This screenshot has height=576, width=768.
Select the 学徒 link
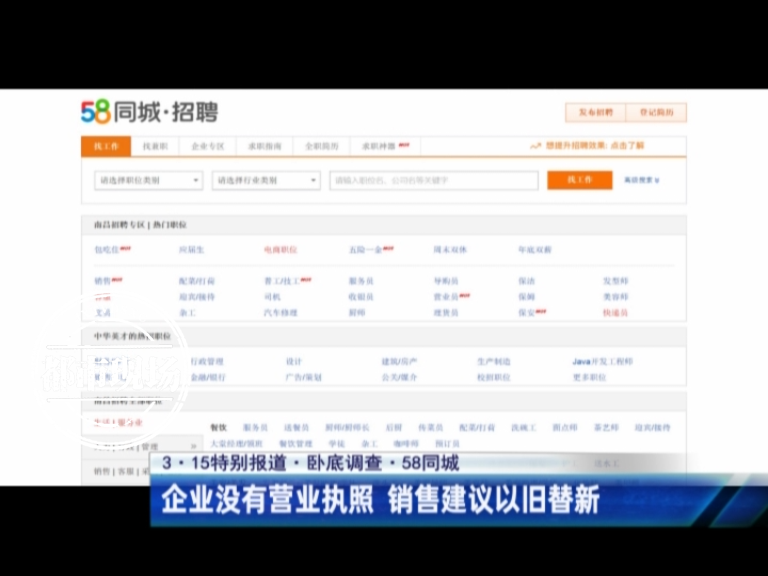pos(336,444)
